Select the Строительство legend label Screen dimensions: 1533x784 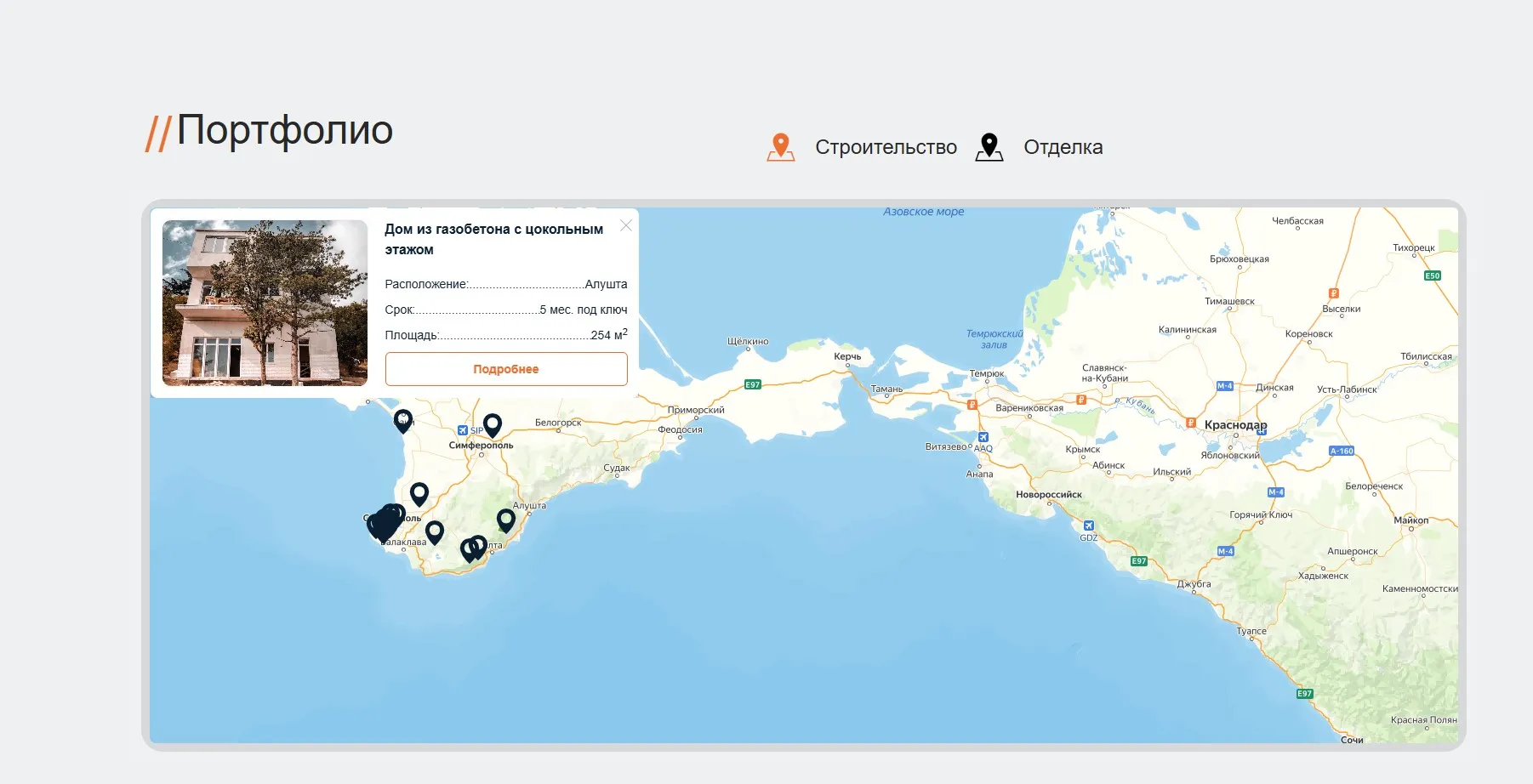point(886,147)
